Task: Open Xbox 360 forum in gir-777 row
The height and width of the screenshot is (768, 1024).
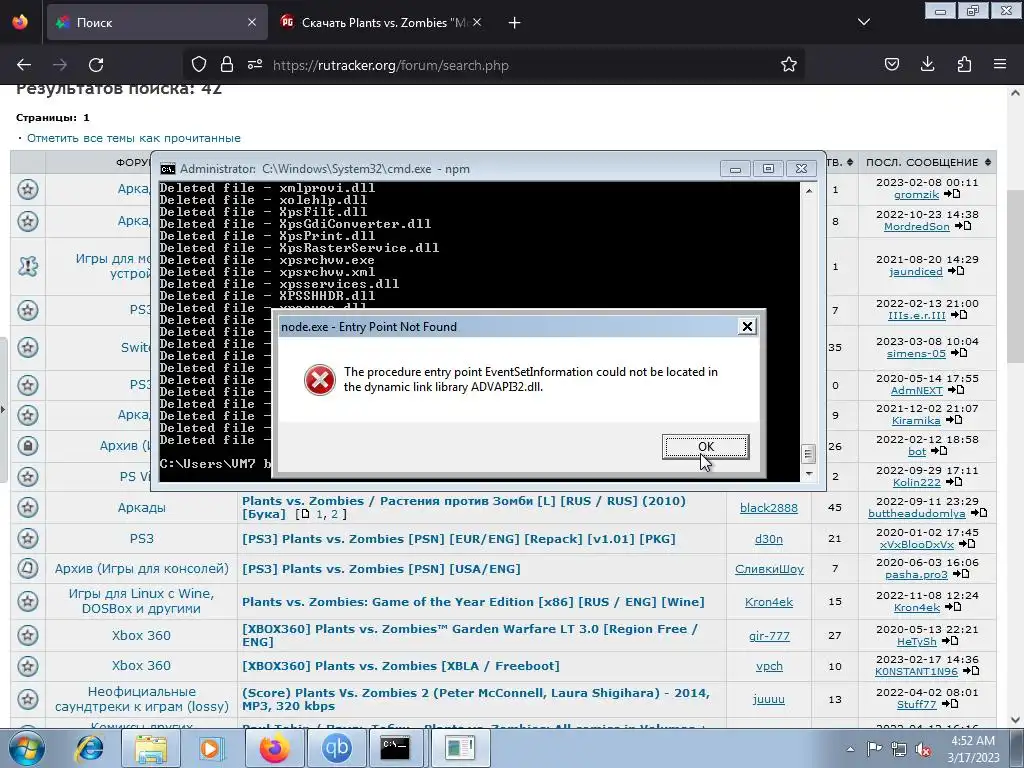Action: (142, 635)
